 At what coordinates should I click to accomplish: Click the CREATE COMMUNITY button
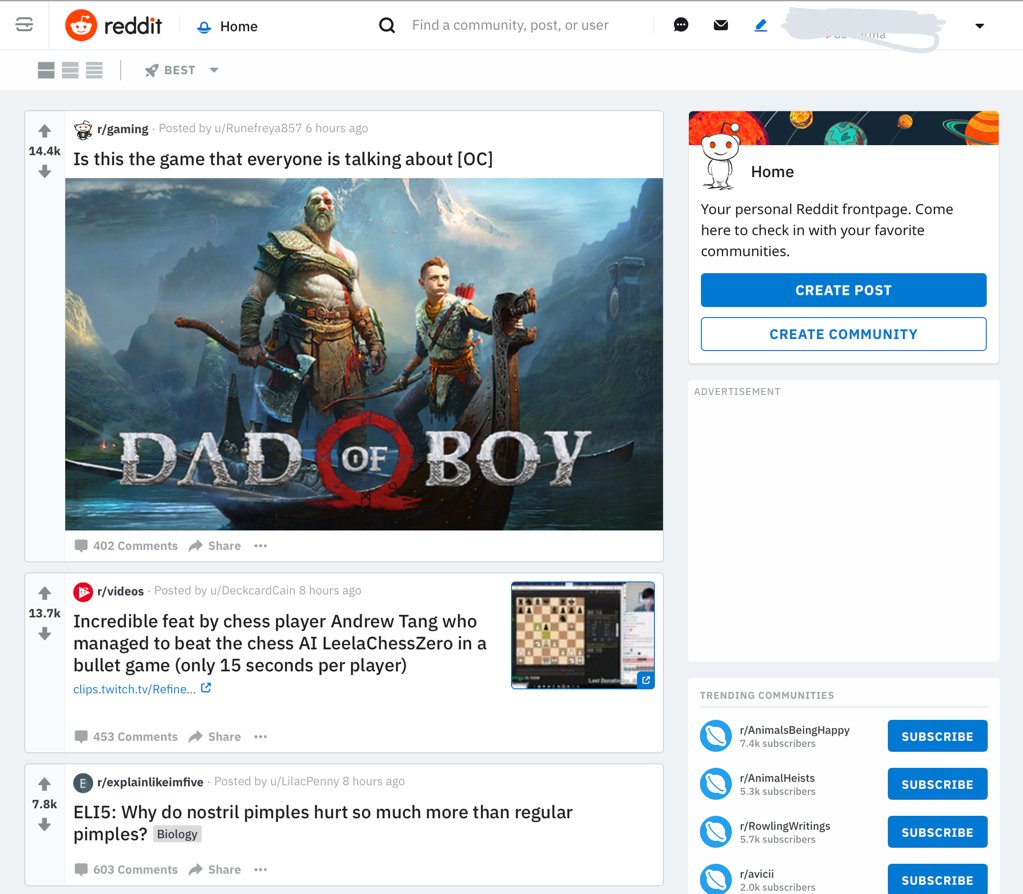(x=843, y=334)
